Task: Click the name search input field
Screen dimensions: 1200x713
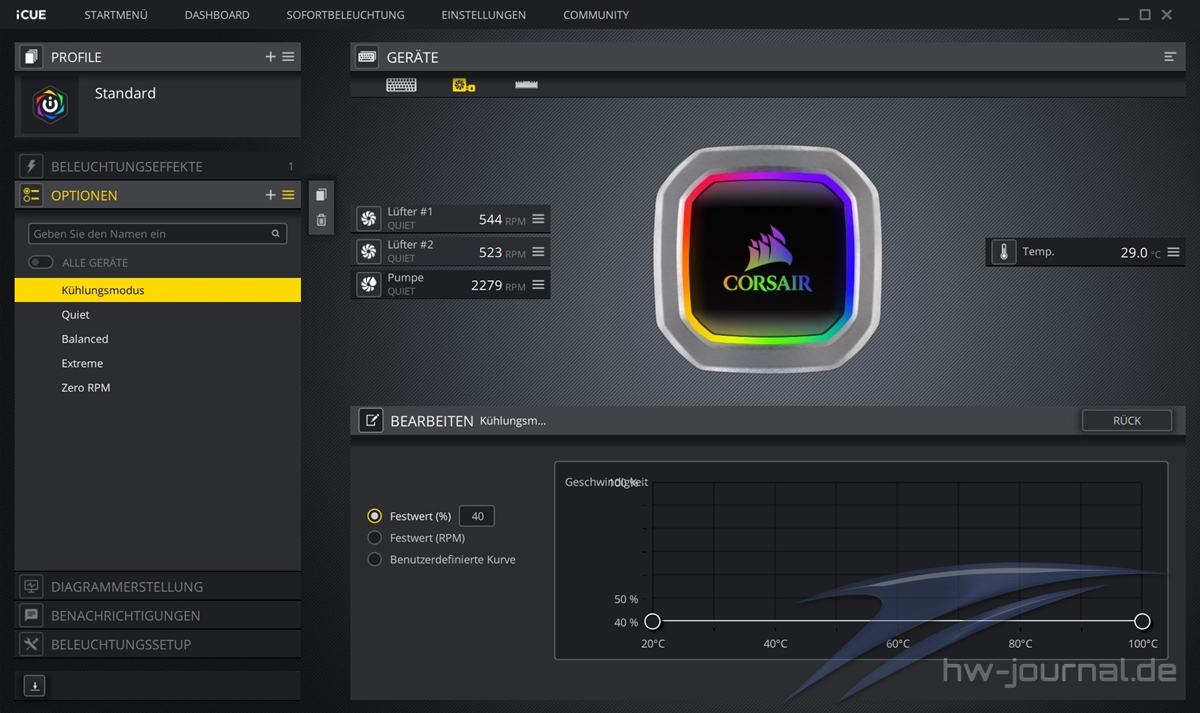Action: coord(157,234)
